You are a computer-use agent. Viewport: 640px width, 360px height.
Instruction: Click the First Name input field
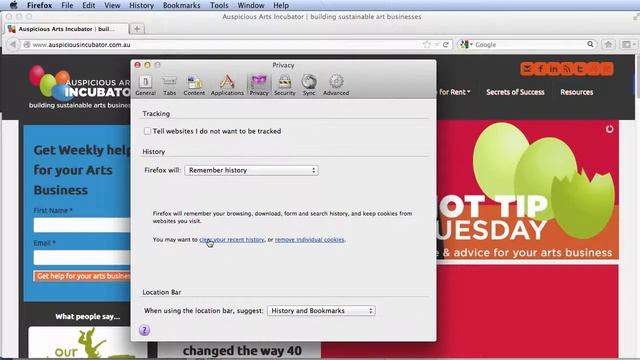coord(82,225)
